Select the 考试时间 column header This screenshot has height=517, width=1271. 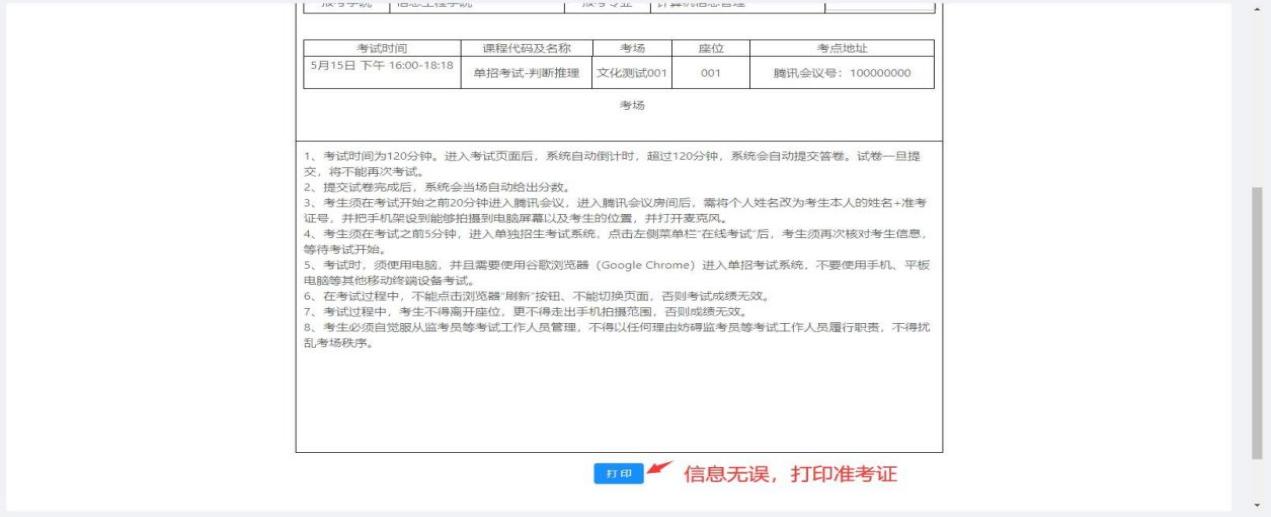pyautogui.click(x=381, y=48)
